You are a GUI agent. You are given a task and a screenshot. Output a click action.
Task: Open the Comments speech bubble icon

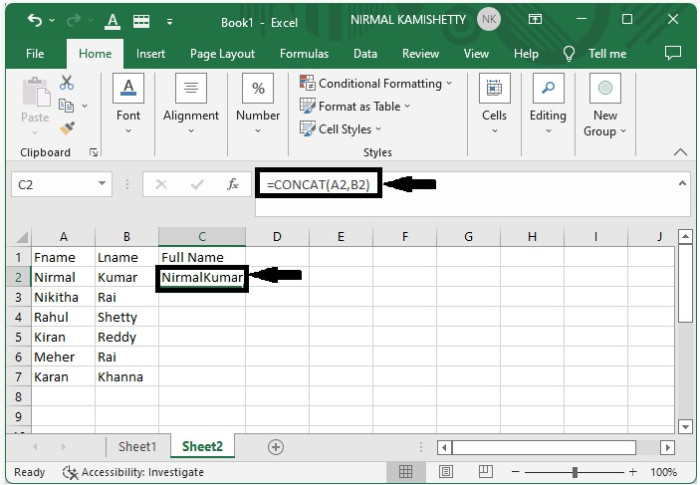pos(672,54)
